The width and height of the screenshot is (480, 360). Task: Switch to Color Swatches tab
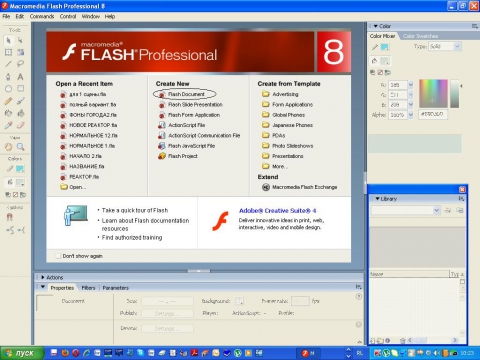coord(420,36)
